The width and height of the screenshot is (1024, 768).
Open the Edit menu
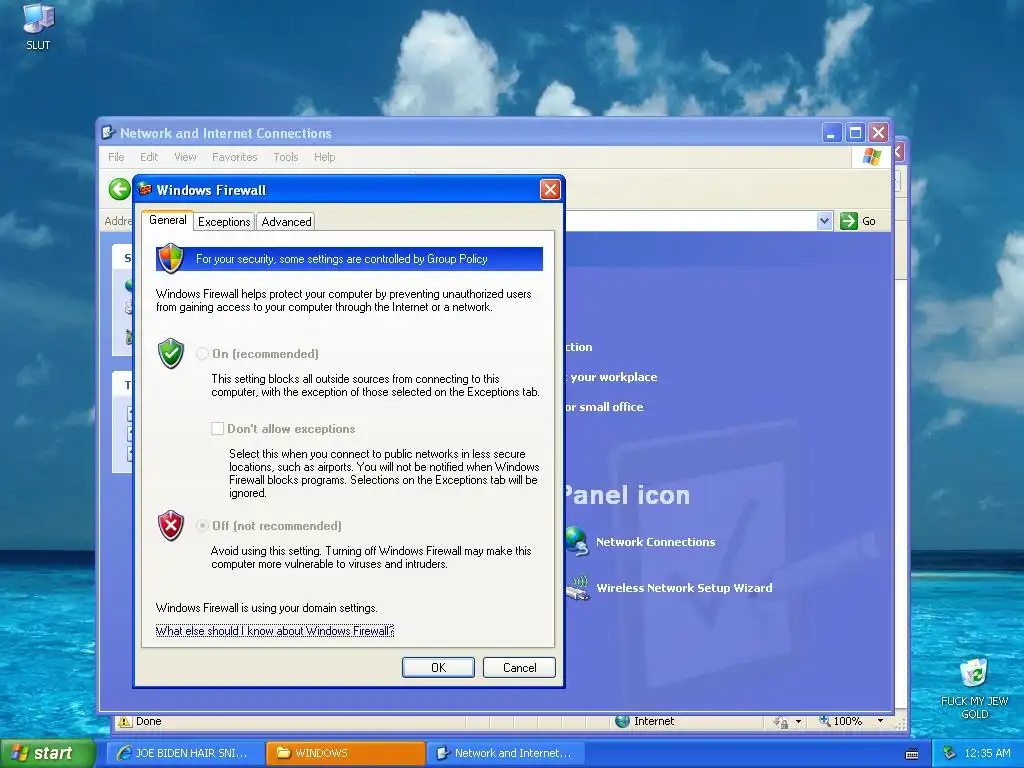click(149, 157)
